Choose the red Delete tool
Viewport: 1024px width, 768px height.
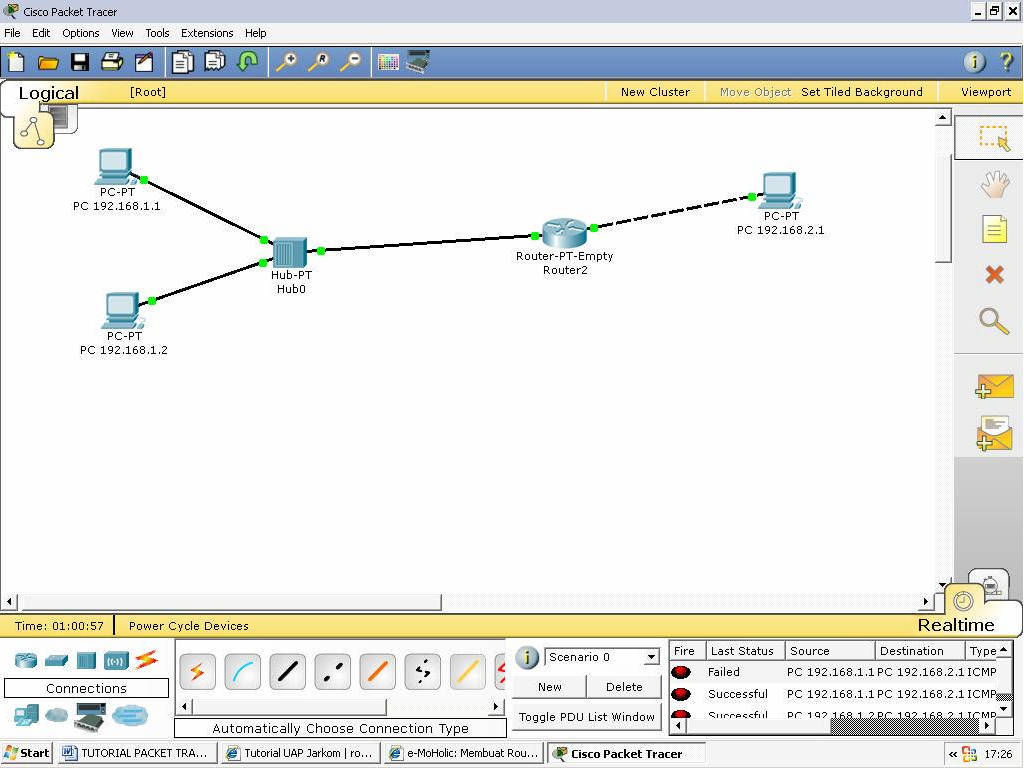click(x=994, y=274)
